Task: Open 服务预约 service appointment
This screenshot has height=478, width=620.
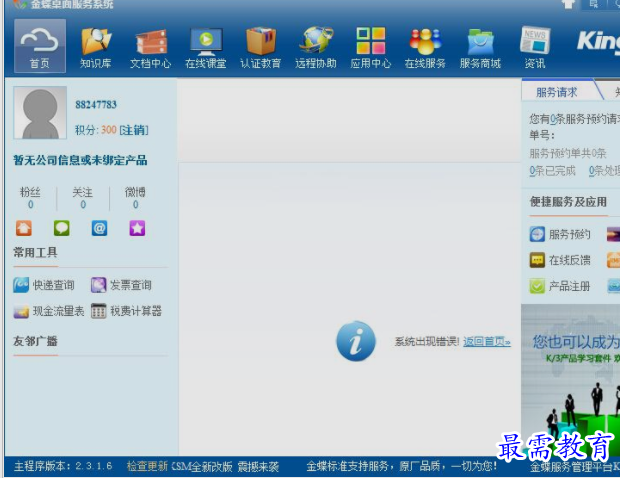Action: click(560, 234)
